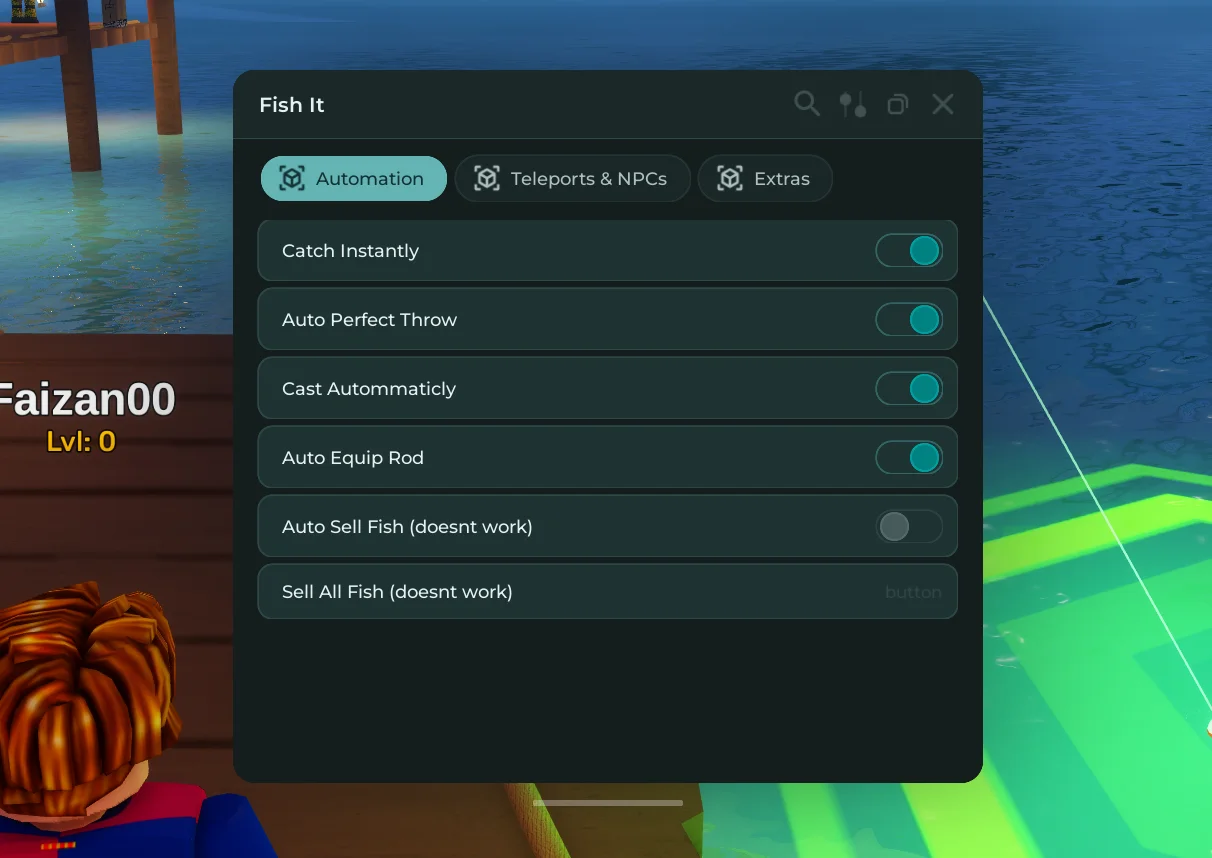Click the cube icon on Extras tab

[x=730, y=179]
